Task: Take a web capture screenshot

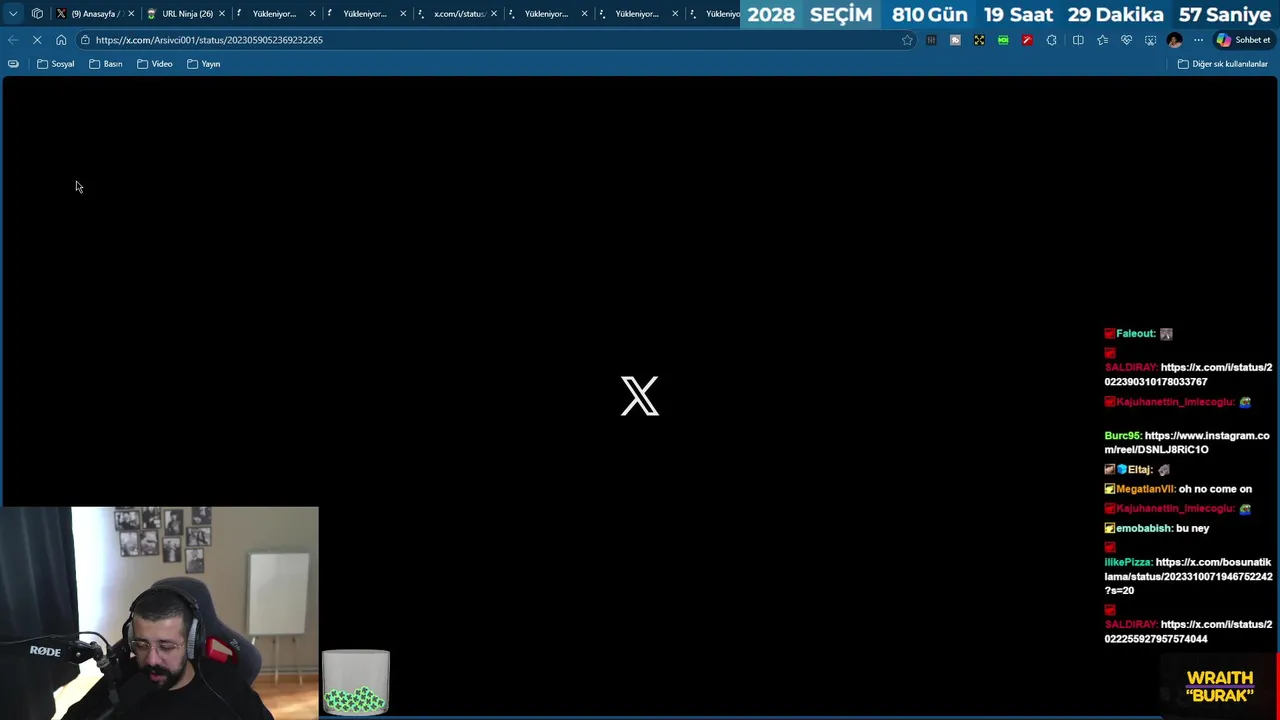Action: pos(1150,40)
